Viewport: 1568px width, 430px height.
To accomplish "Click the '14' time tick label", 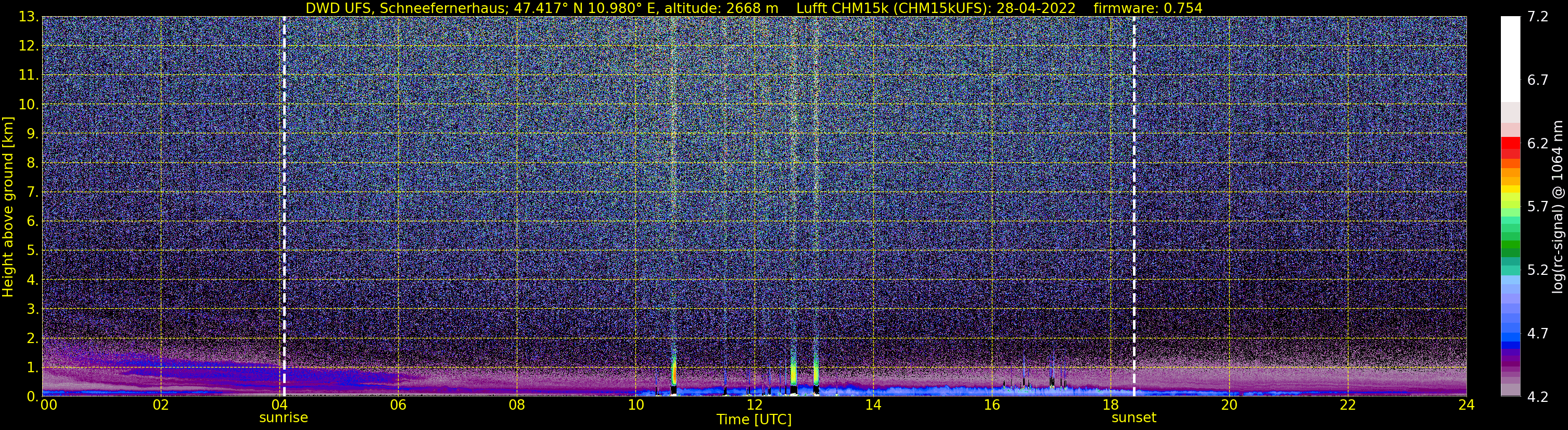I will click(x=873, y=405).
